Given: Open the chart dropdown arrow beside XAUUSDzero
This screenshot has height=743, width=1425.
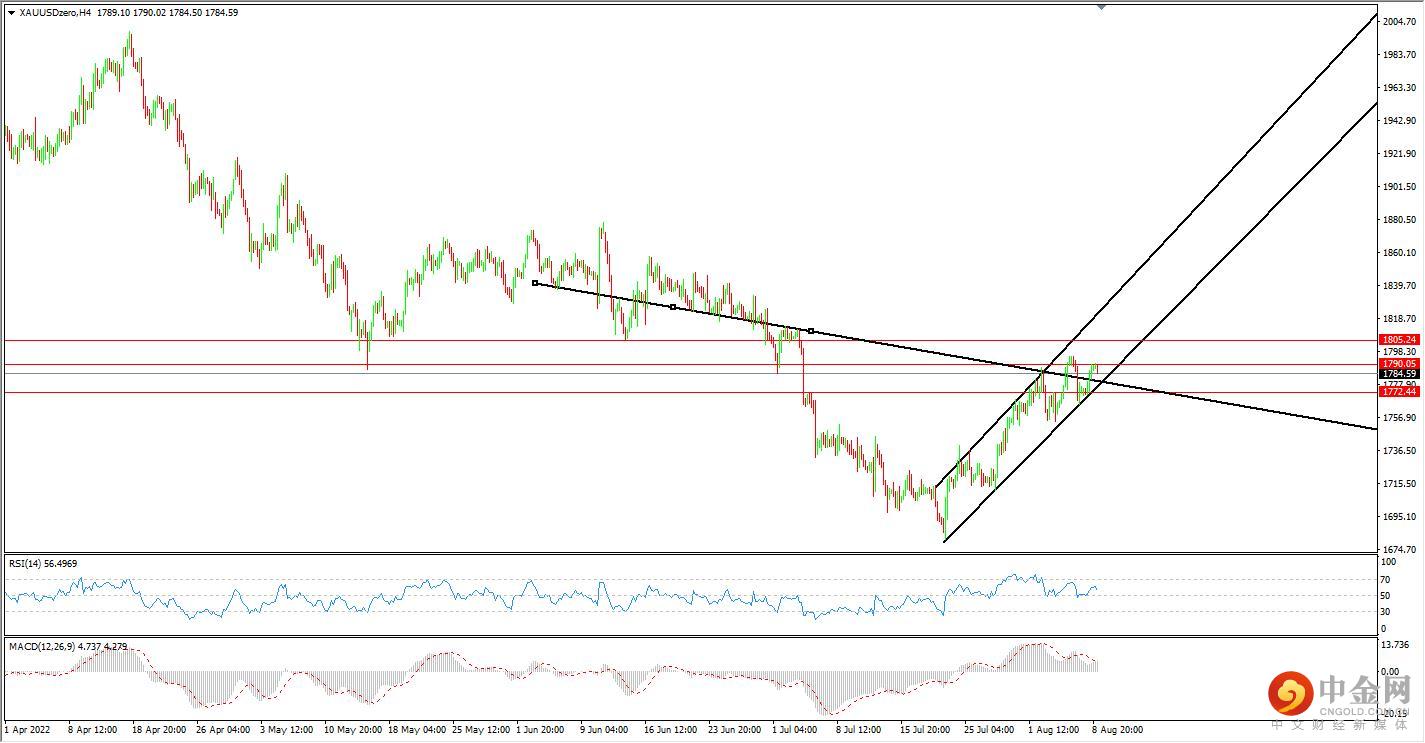Looking at the screenshot, I should [x=11, y=13].
